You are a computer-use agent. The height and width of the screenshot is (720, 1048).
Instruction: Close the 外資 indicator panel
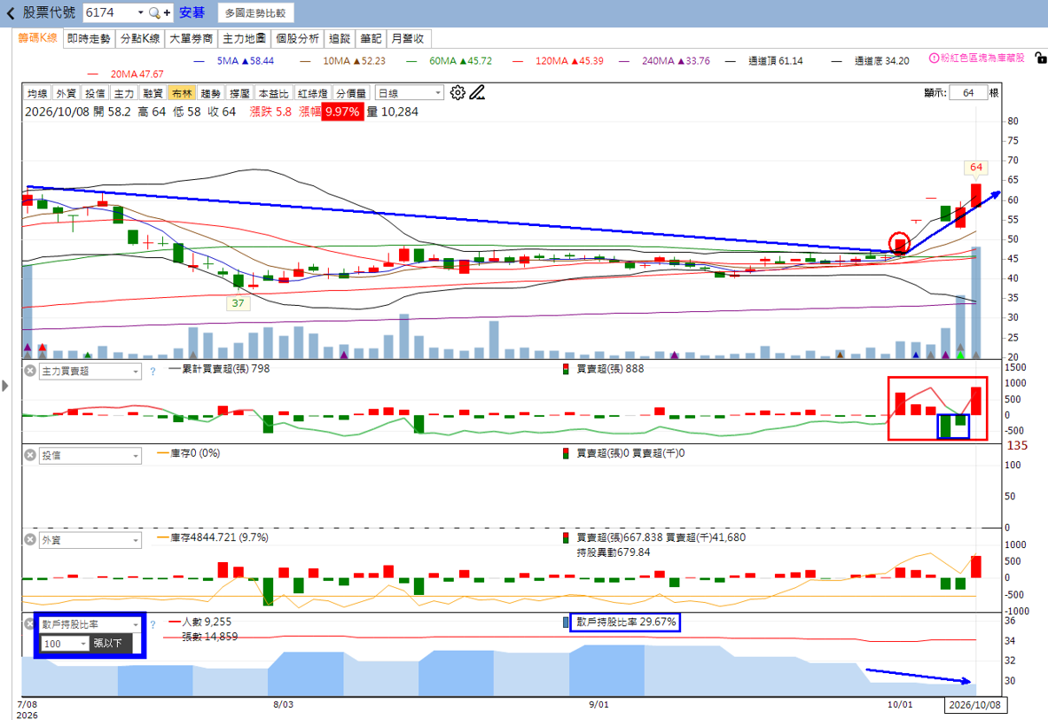click(30, 539)
